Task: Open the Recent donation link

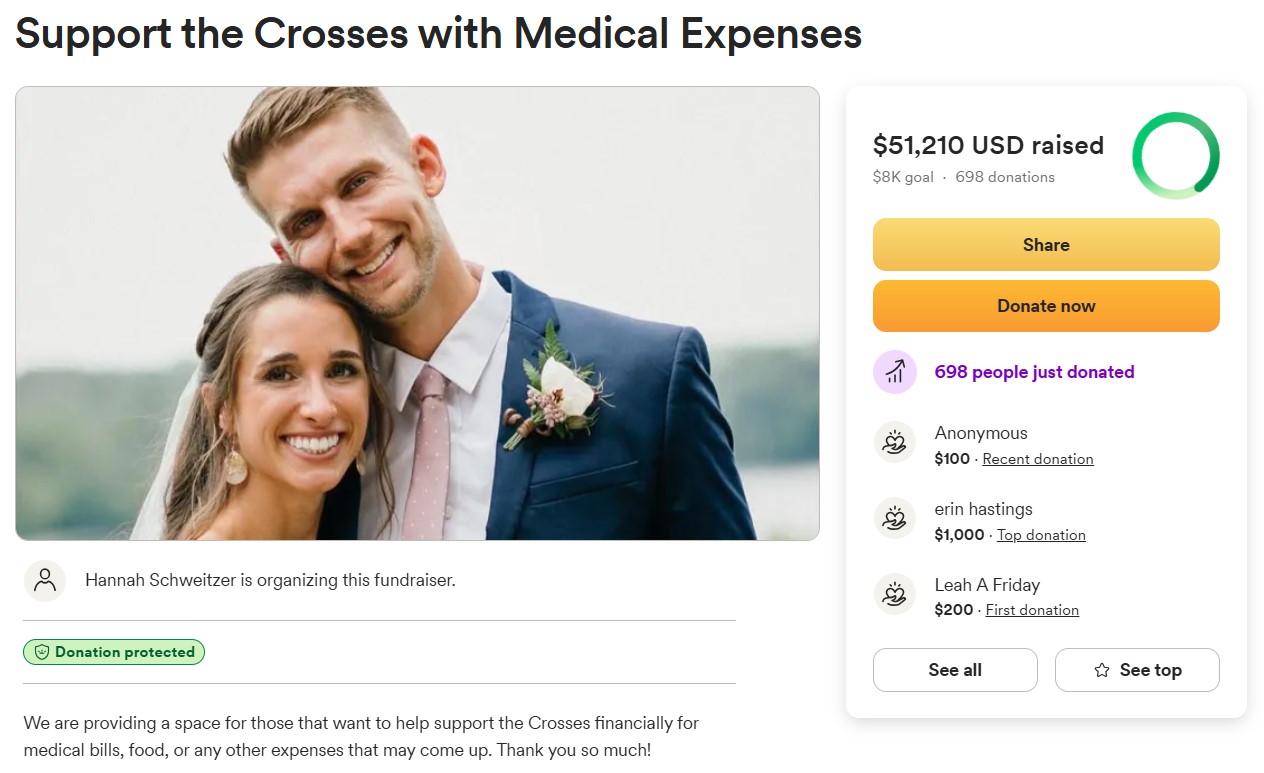Action: [x=1037, y=459]
